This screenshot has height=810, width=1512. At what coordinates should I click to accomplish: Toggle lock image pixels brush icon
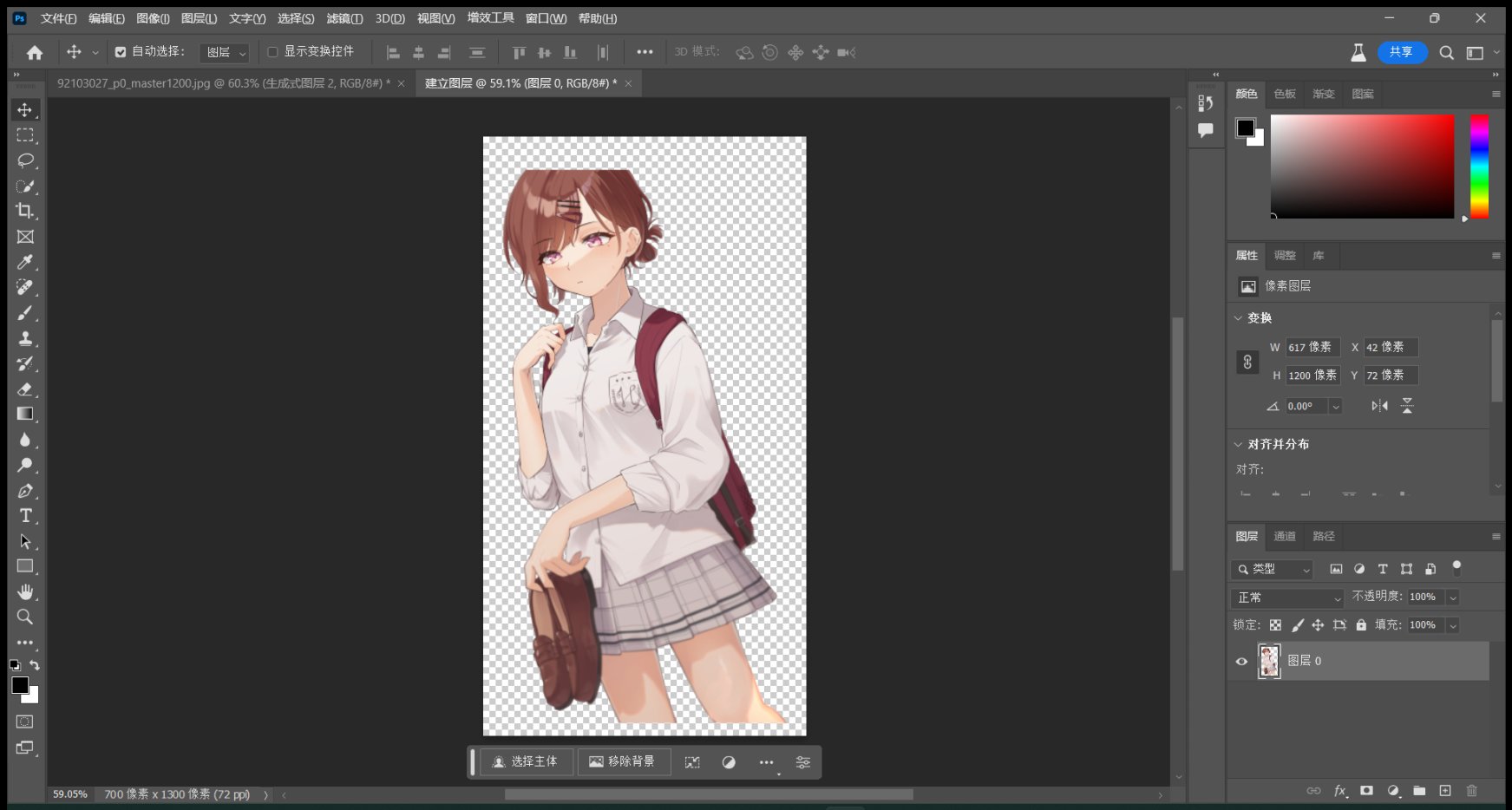[1298, 625]
